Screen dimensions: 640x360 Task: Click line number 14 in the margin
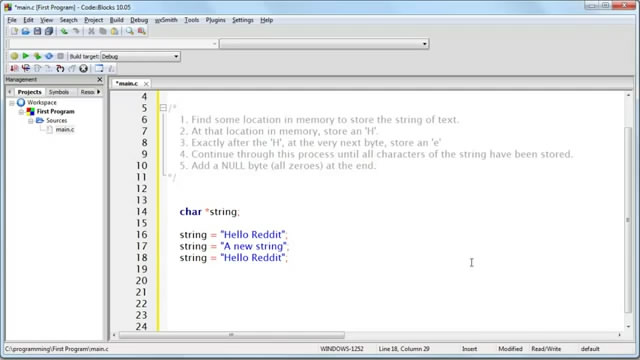[x=142, y=211]
